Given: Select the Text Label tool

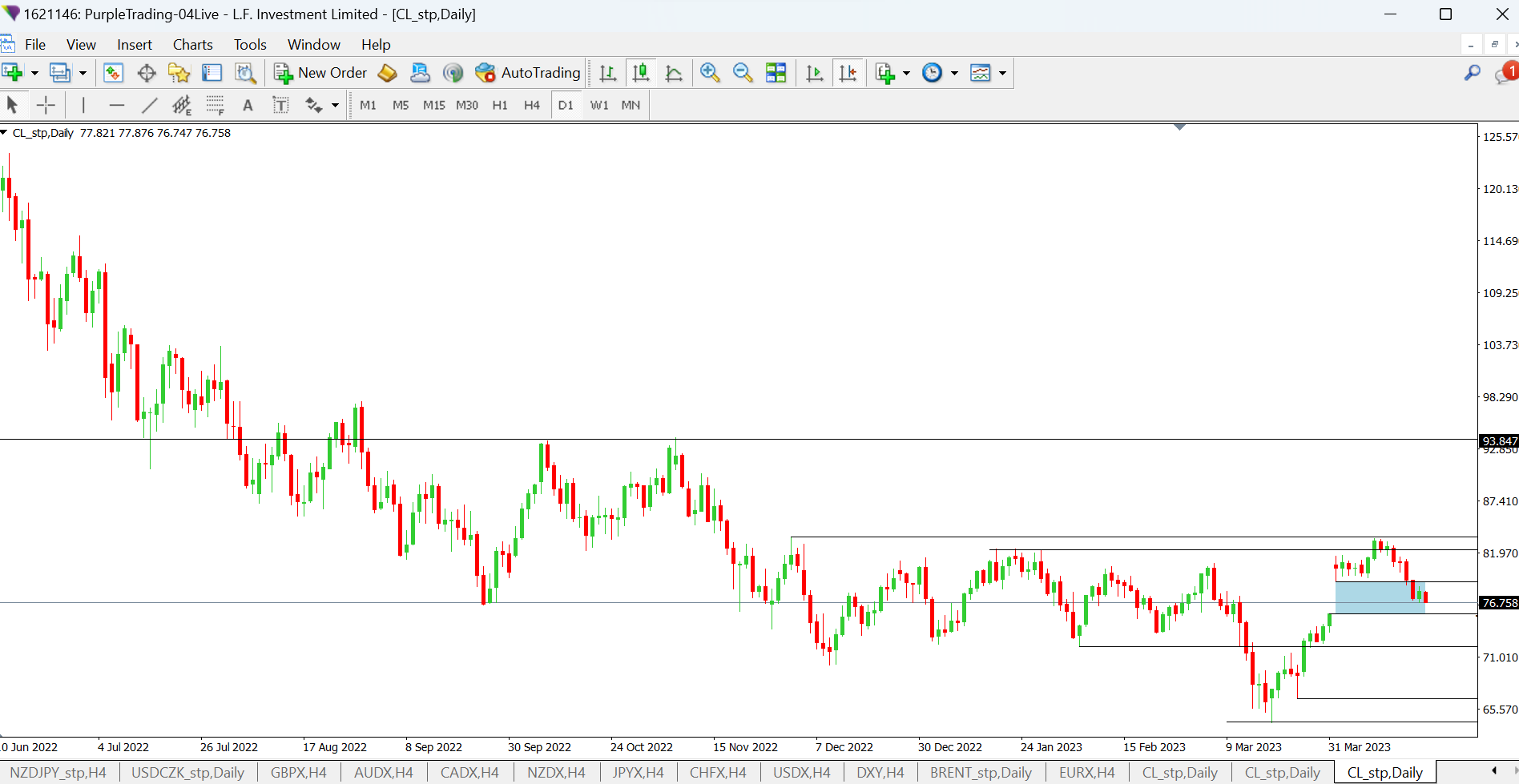Looking at the screenshot, I should click(x=280, y=105).
